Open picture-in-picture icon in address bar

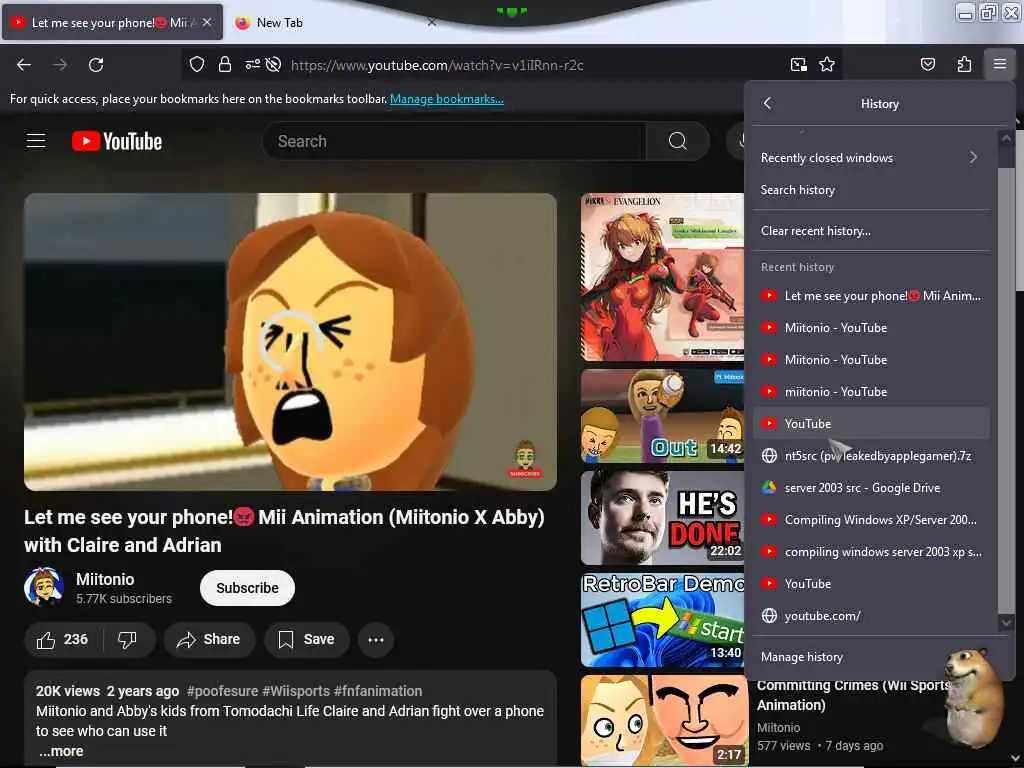[x=798, y=64]
